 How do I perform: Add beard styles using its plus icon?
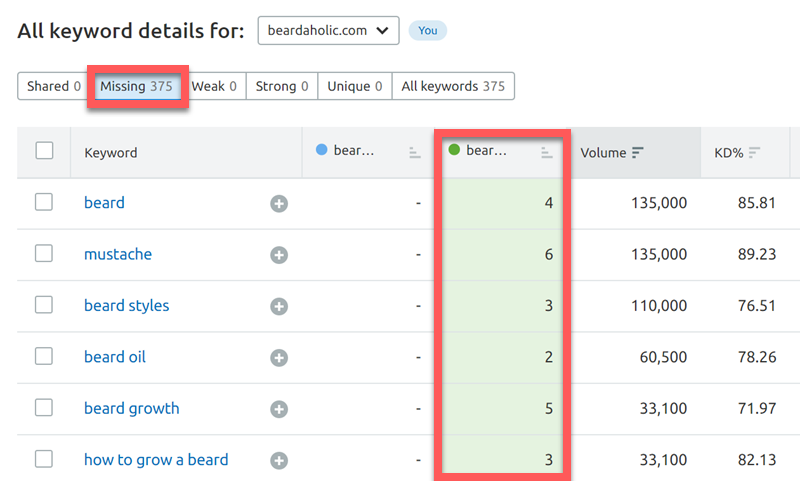279,306
